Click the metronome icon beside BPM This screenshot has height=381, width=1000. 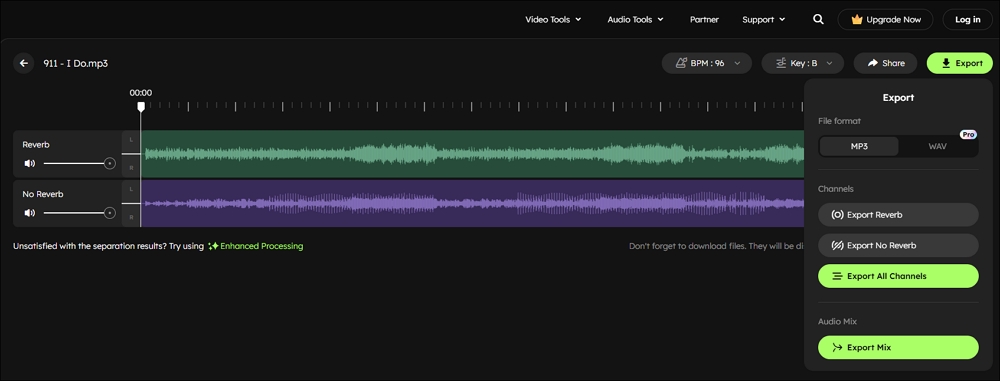coord(680,63)
